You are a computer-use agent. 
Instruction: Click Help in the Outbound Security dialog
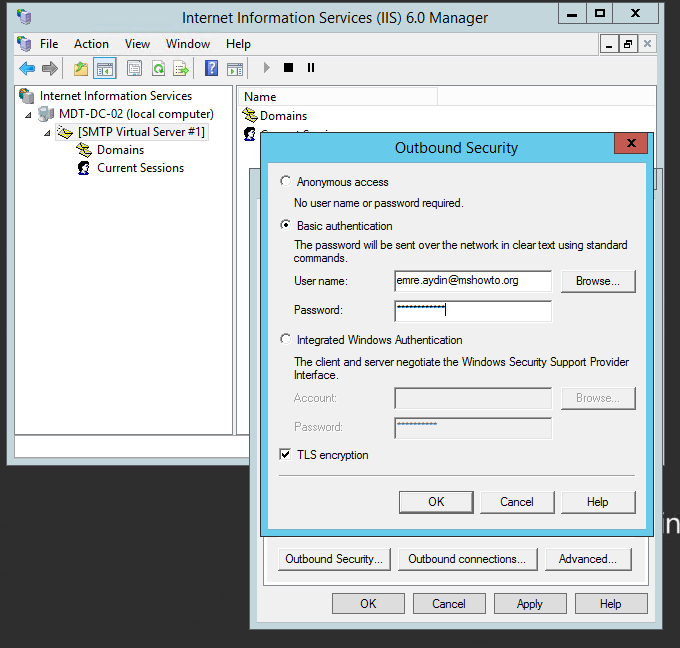pyautogui.click(x=598, y=502)
